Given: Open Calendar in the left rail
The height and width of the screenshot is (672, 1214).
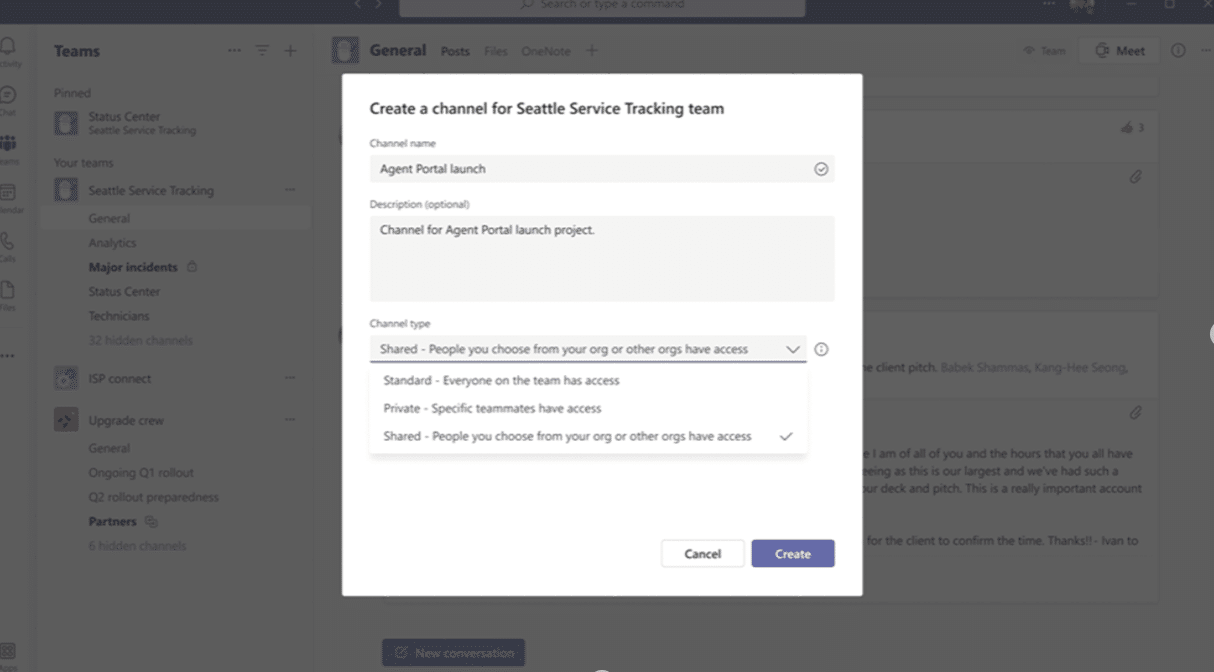Looking at the screenshot, I should pos(8,197).
